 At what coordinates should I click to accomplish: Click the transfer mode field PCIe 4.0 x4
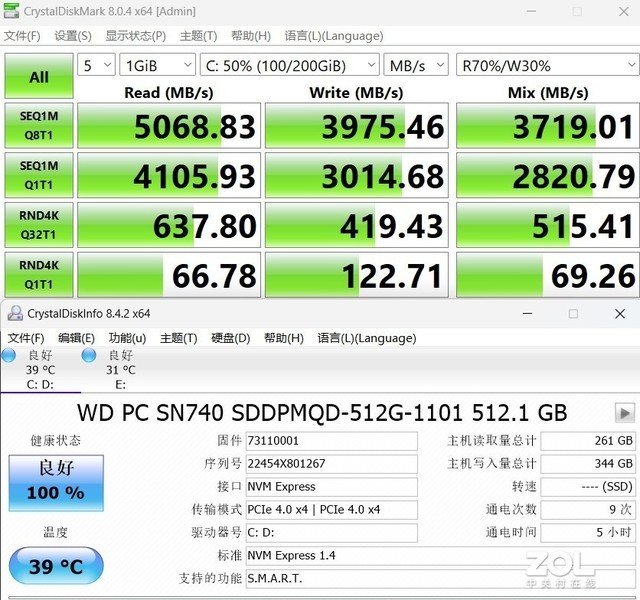click(331, 509)
